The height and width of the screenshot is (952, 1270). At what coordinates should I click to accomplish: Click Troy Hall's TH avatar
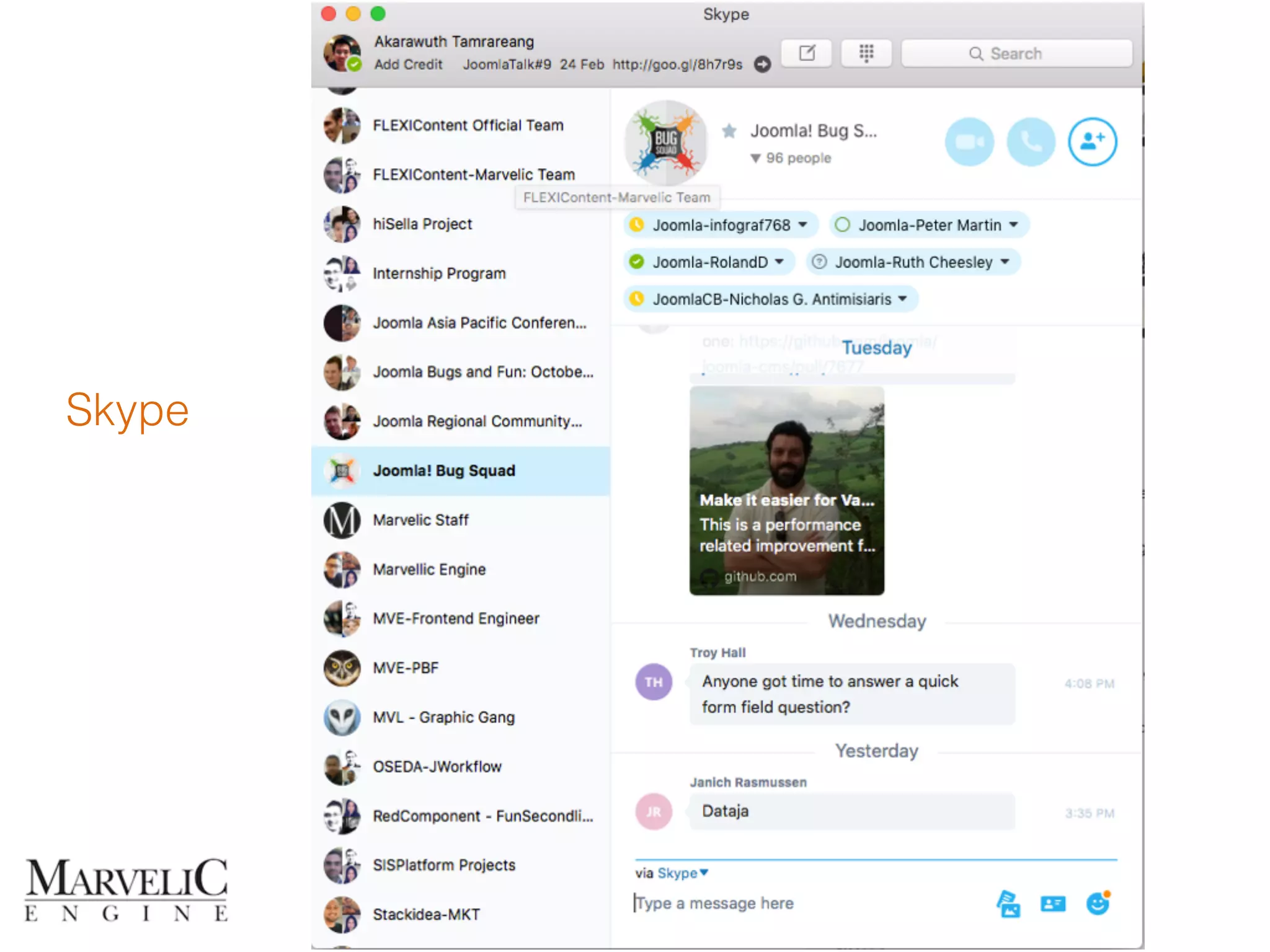(654, 682)
